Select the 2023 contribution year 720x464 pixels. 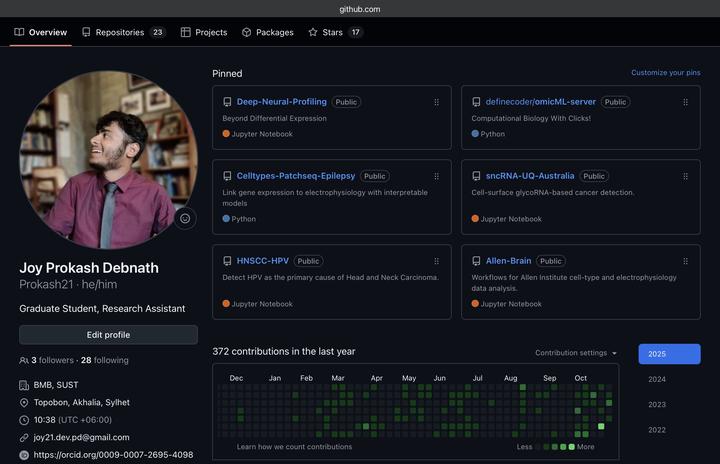coord(657,405)
